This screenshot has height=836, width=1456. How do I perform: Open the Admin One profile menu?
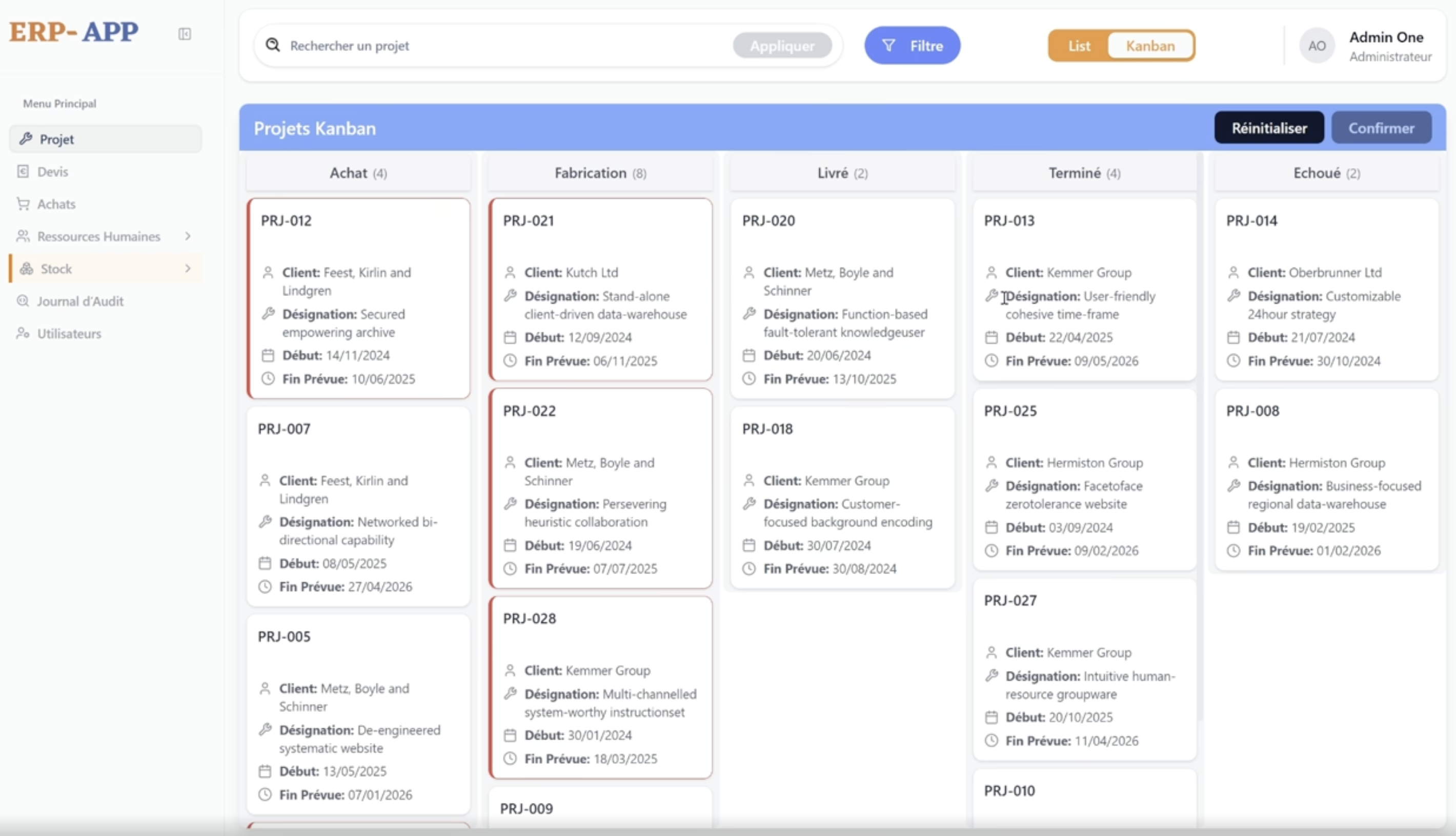click(1385, 45)
